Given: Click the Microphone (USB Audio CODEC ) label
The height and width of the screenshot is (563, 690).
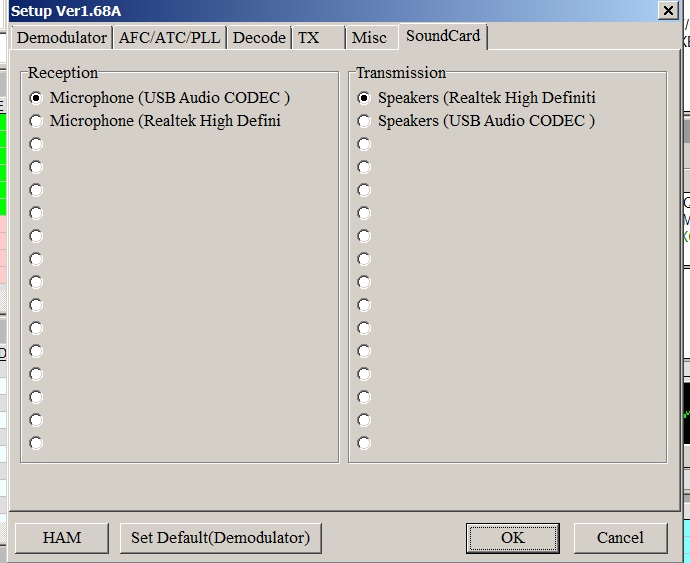Looking at the screenshot, I should pyautogui.click(x=170, y=98).
